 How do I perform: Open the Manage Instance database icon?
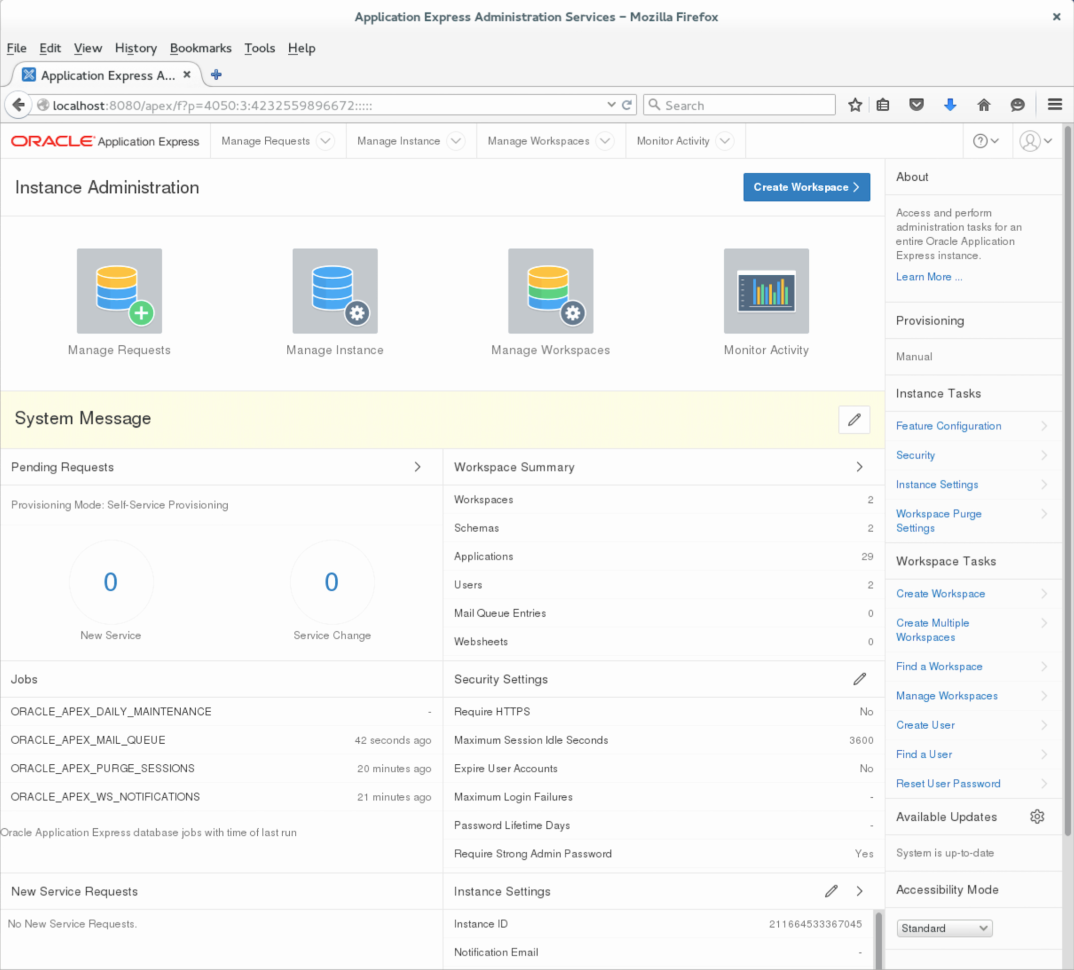tap(335, 291)
